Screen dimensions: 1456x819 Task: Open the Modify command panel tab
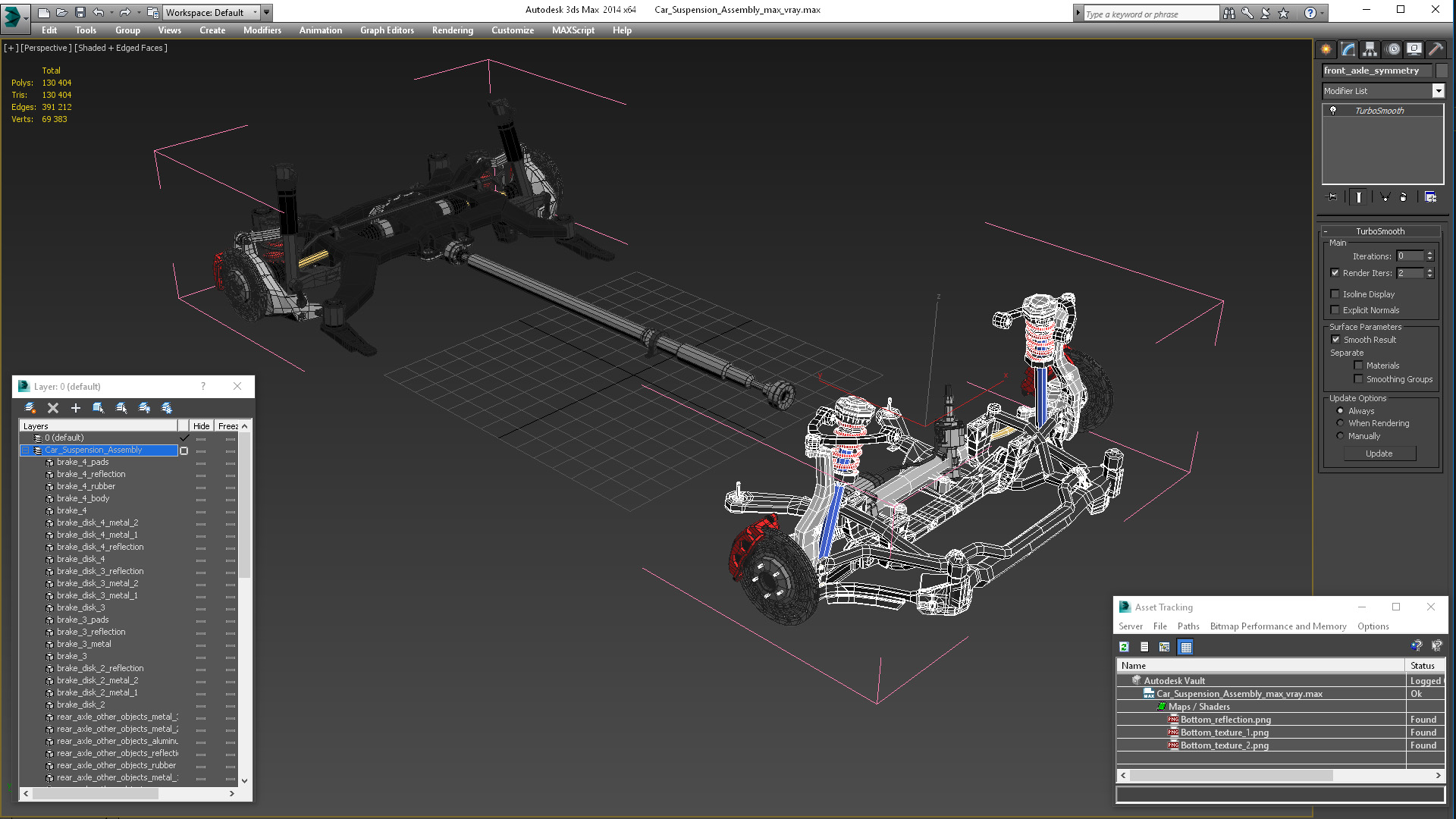click(1348, 49)
